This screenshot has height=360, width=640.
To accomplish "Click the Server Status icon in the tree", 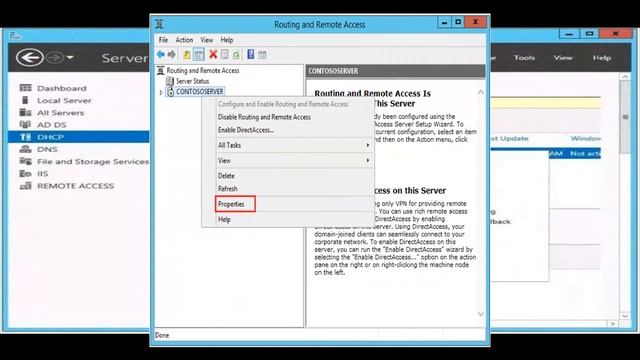I will click(170, 81).
